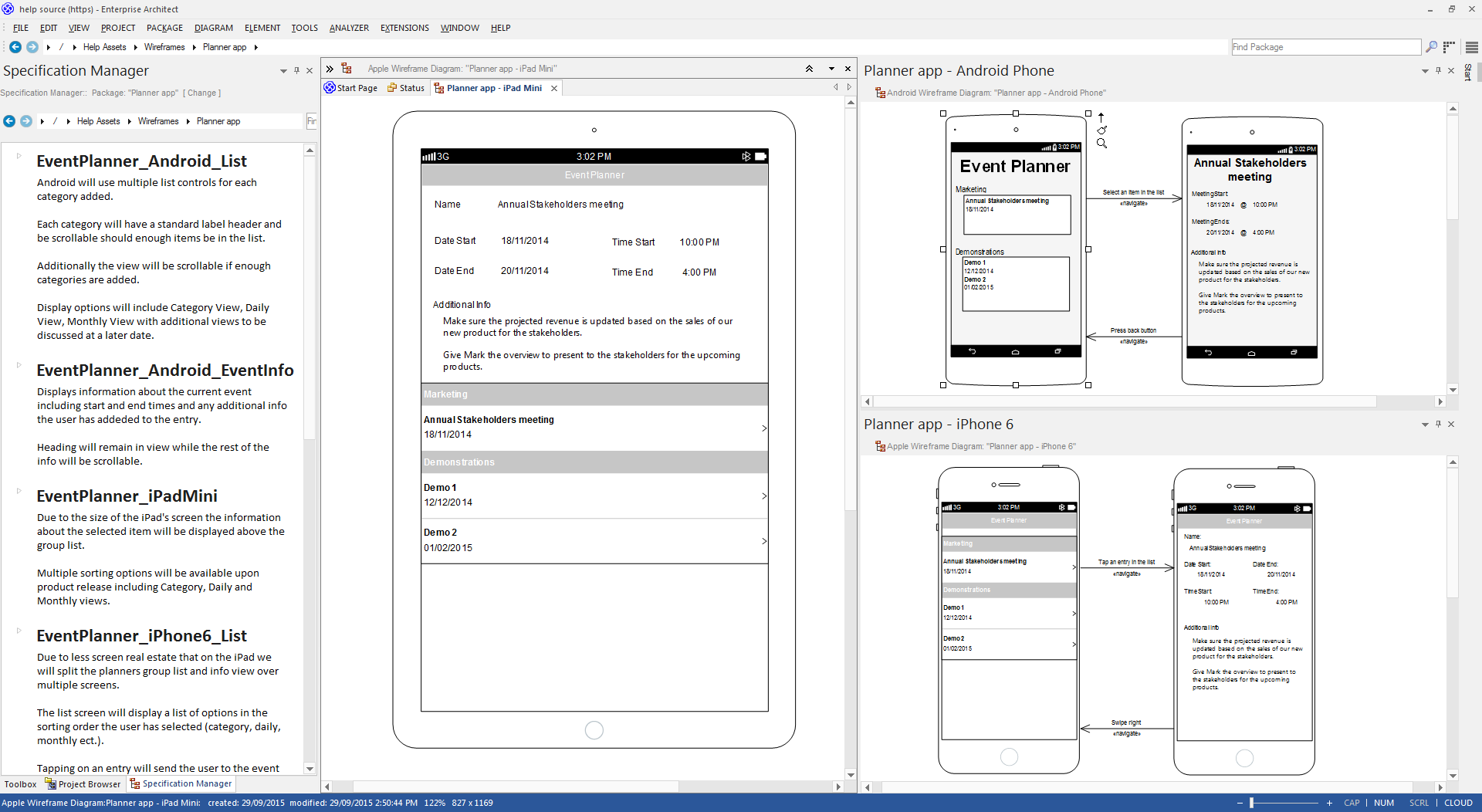Image resolution: width=1482 pixels, height=812 pixels.
Task: Pin the Specification Manager panel
Action: point(296,70)
